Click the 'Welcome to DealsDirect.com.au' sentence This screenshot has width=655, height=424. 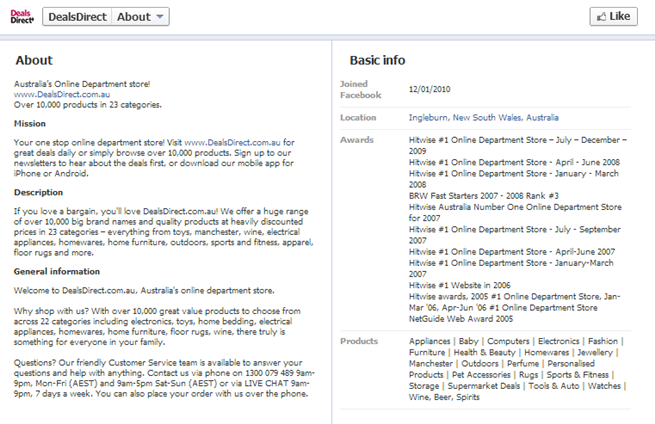click(x=144, y=290)
